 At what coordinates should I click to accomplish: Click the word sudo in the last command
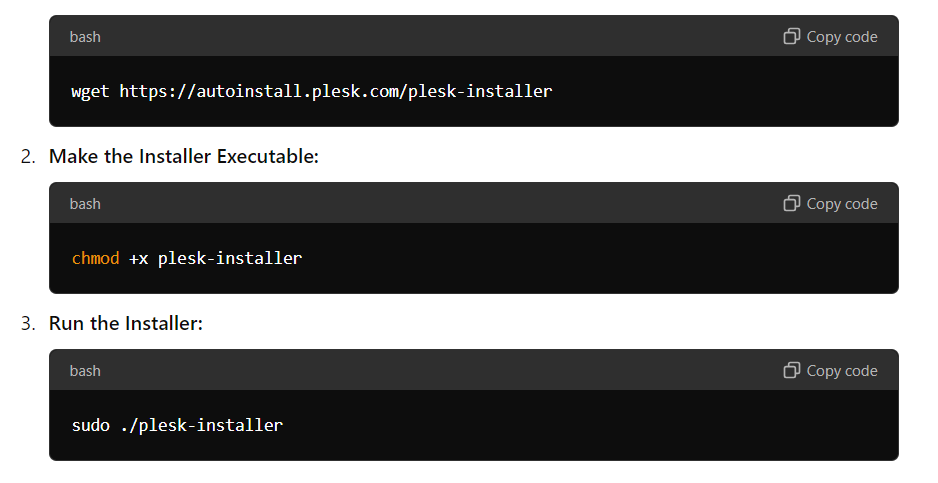tap(91, 426)
